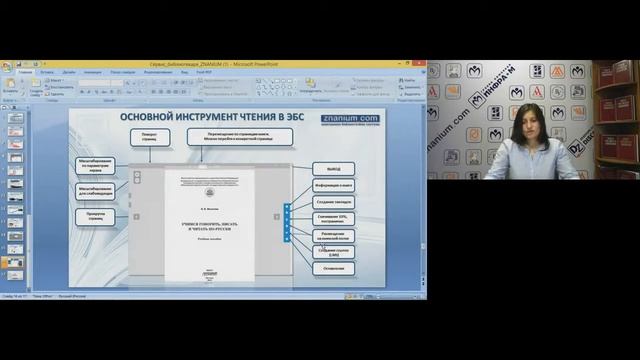Open the Foxit PDF ribbon tab
This screenshot has width=640, height=360.
click(204, 72)
